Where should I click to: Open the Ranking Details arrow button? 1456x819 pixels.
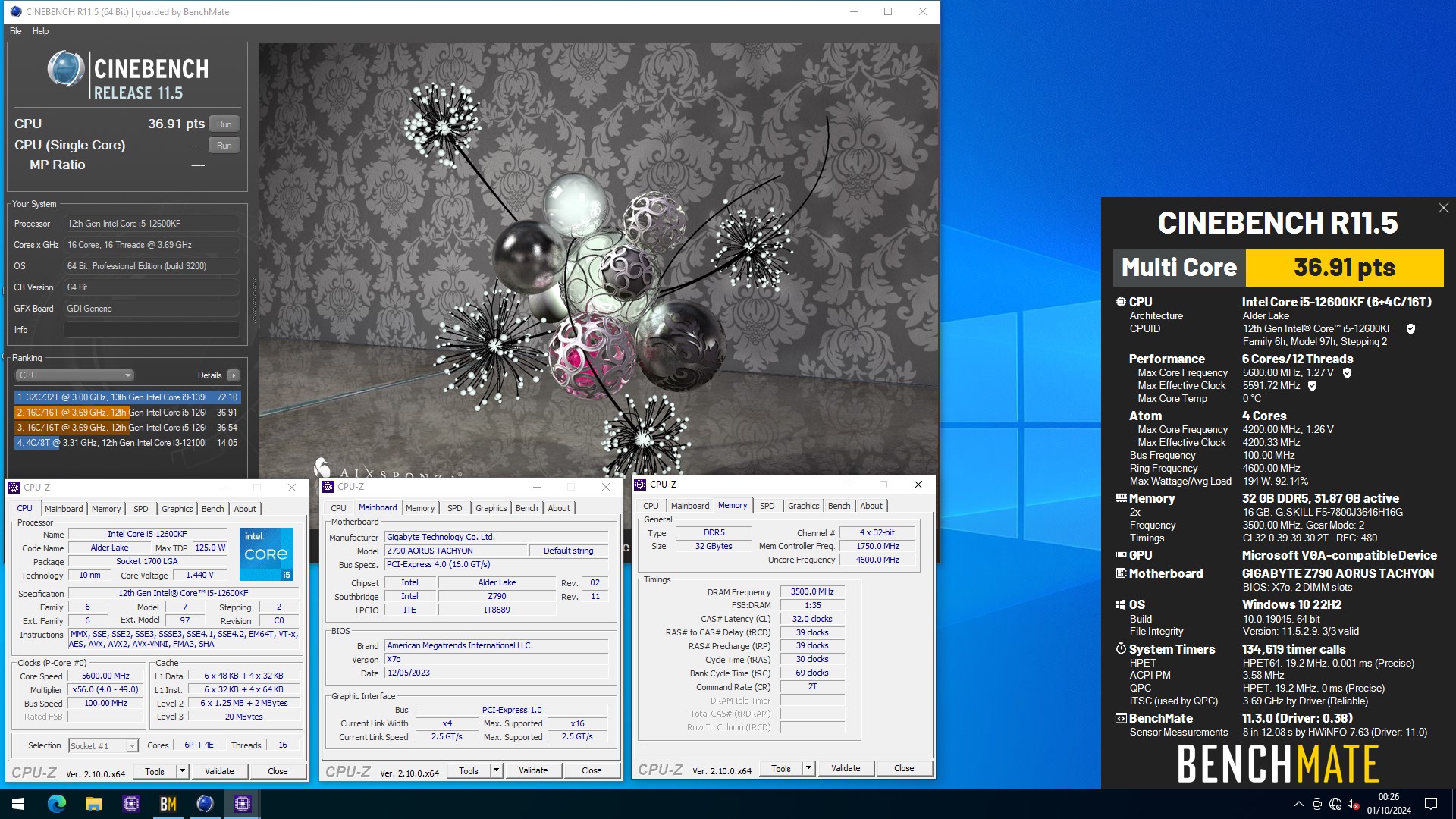(234, 375)
